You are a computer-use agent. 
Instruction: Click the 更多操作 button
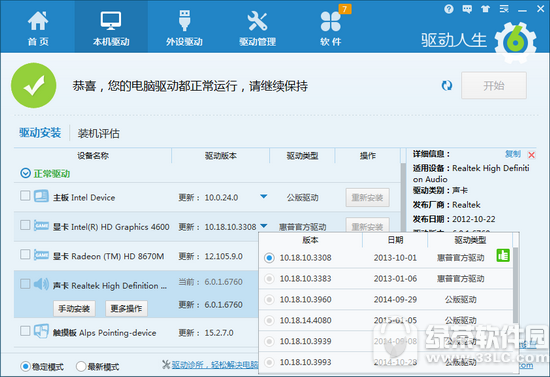(126, 309)
